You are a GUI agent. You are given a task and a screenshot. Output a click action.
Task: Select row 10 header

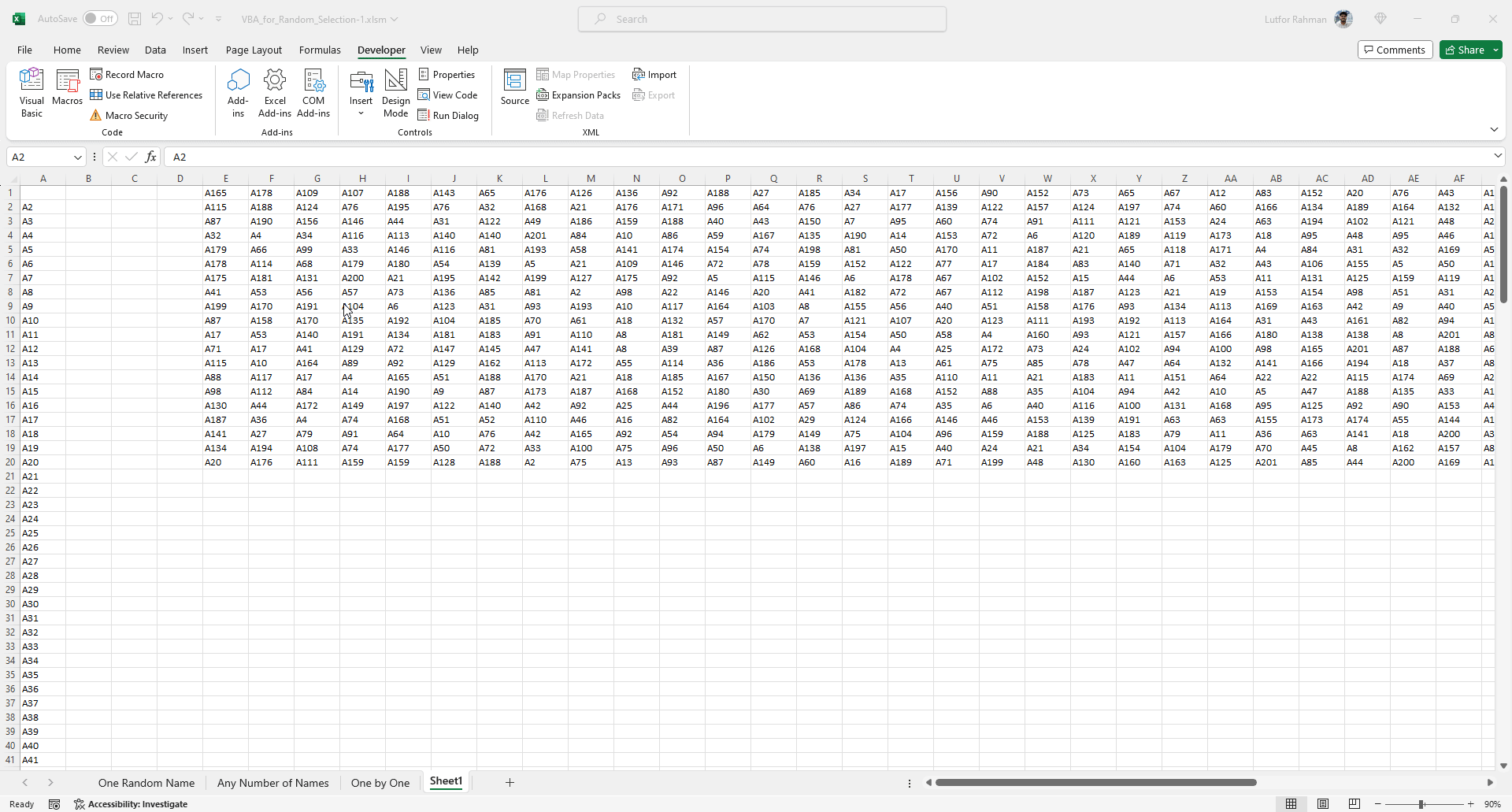pyautogui.click(x=10, y=321)
